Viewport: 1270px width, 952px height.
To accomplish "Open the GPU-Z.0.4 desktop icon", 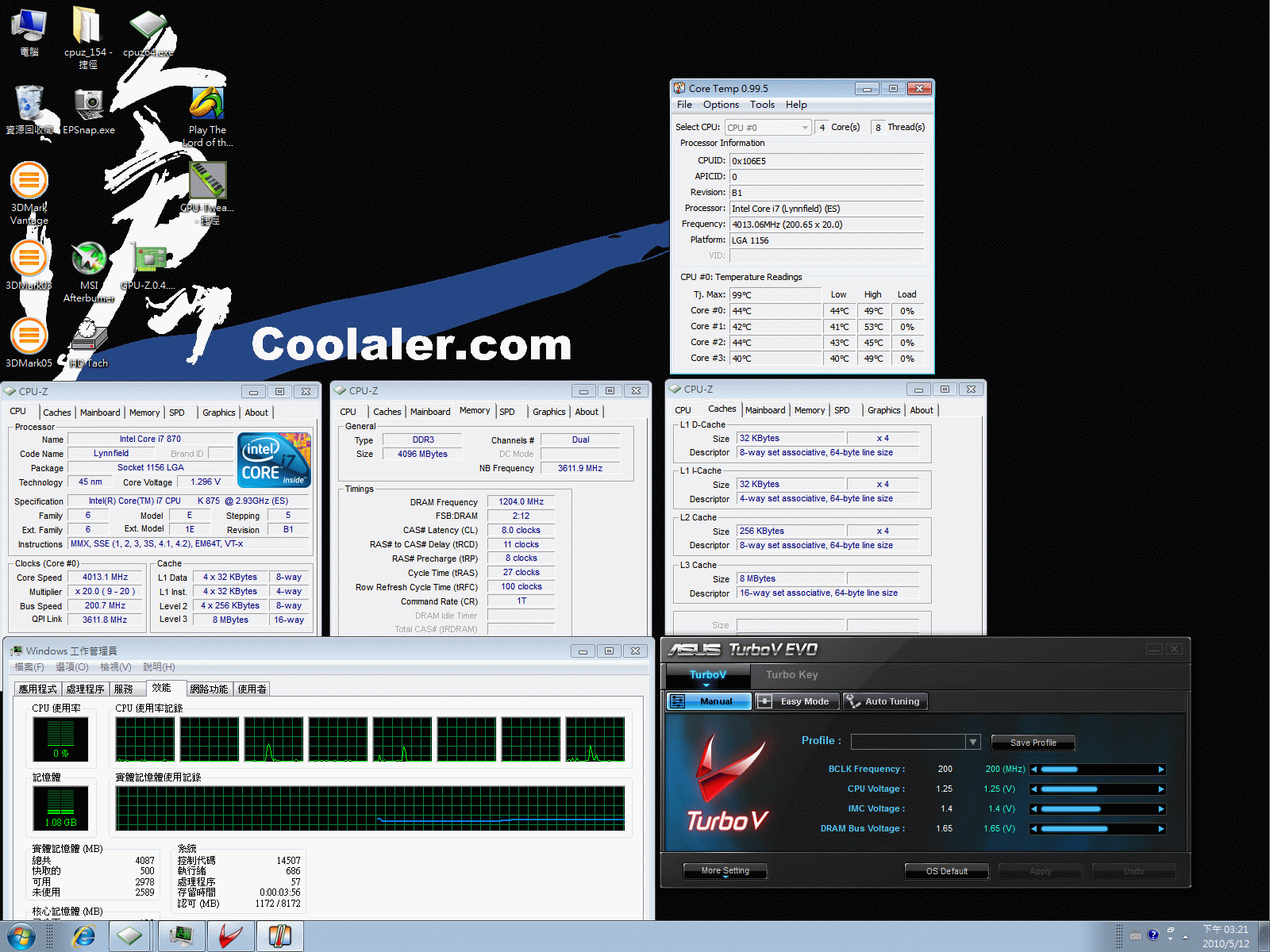I will pos(148,266).
